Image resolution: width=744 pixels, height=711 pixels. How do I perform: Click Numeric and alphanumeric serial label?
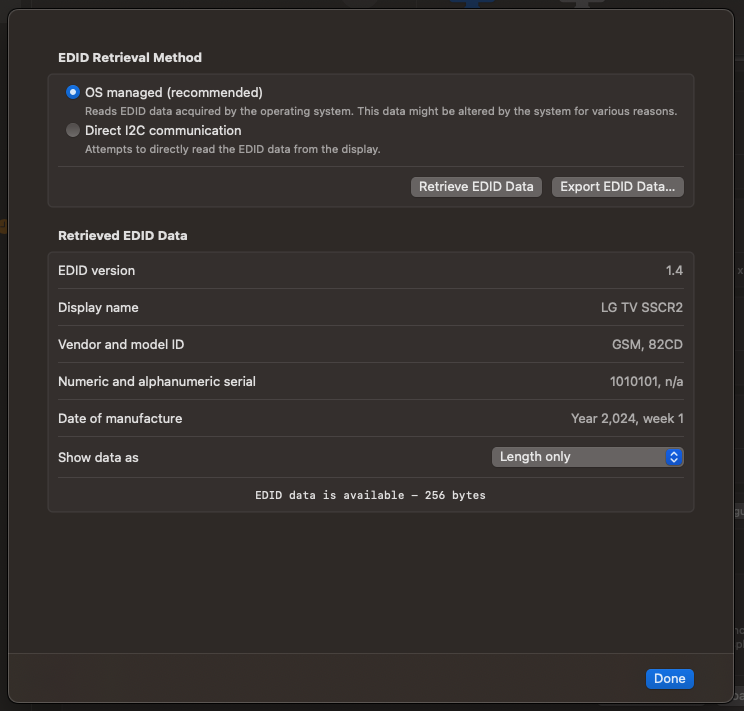tap(157, 382)
